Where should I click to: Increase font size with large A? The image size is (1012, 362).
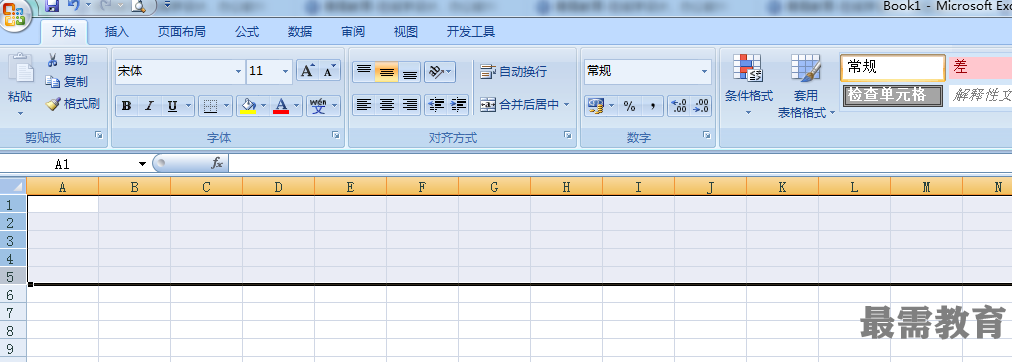tap(307, 71)
